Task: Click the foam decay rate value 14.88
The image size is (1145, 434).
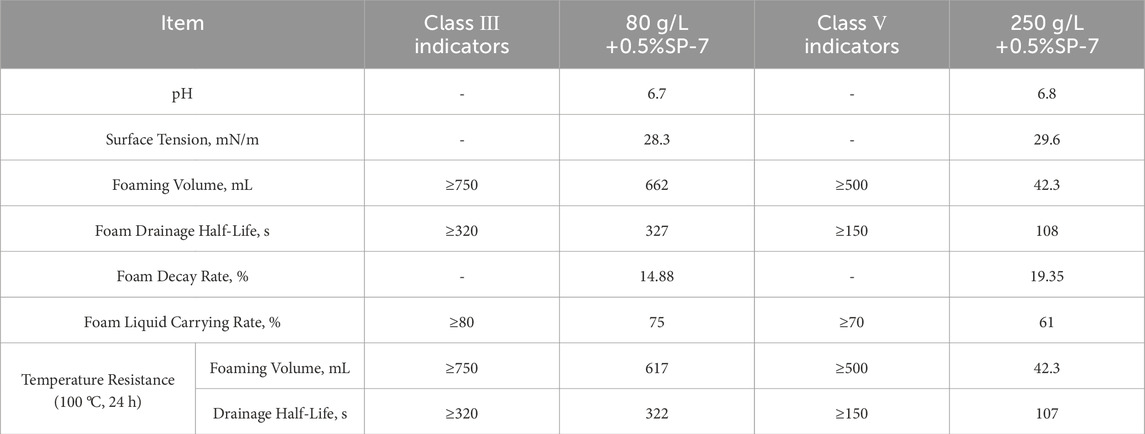Action: [656, 277]
